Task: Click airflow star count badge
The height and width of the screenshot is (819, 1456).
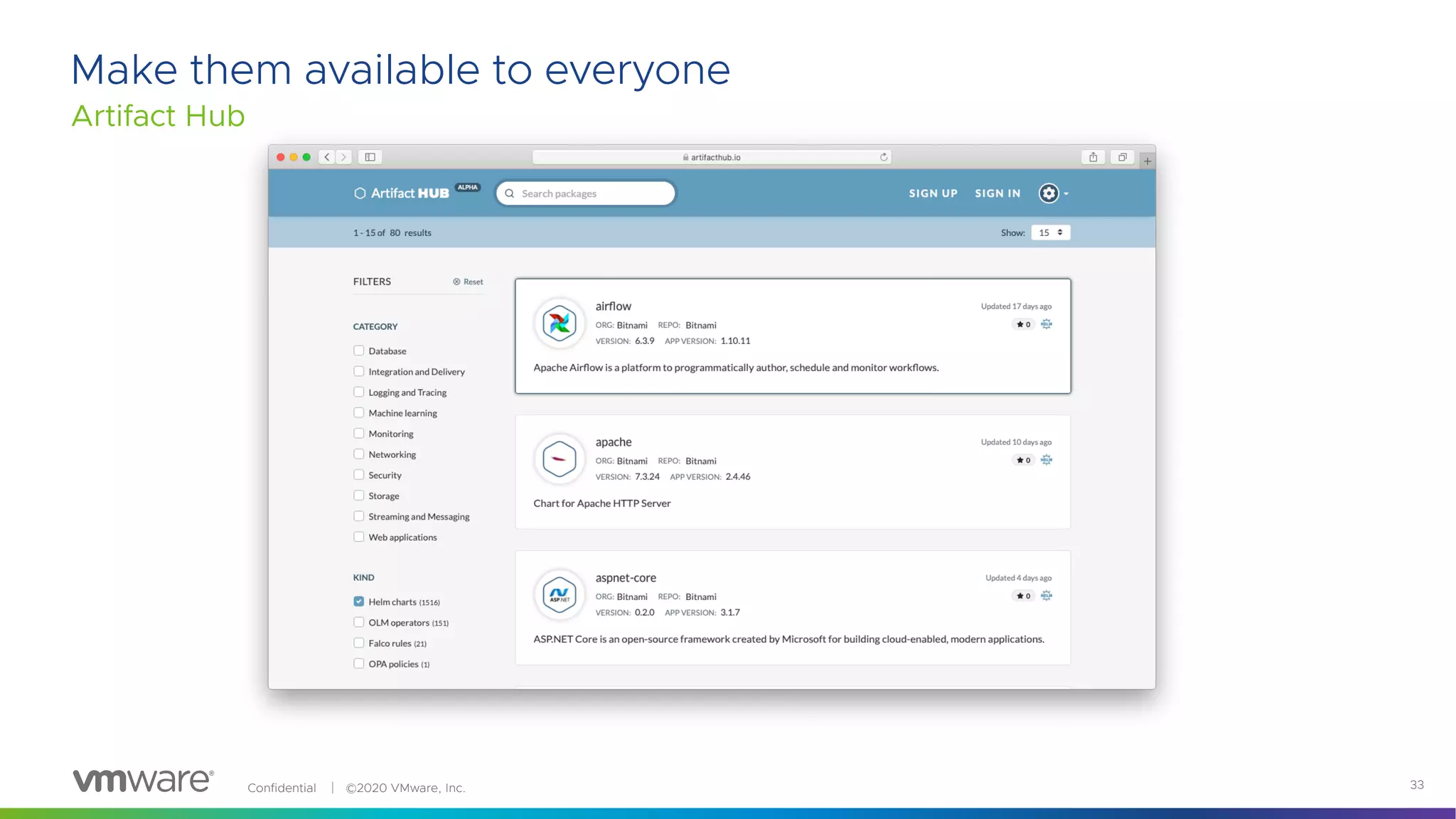Action: [x=1024, y=324]
